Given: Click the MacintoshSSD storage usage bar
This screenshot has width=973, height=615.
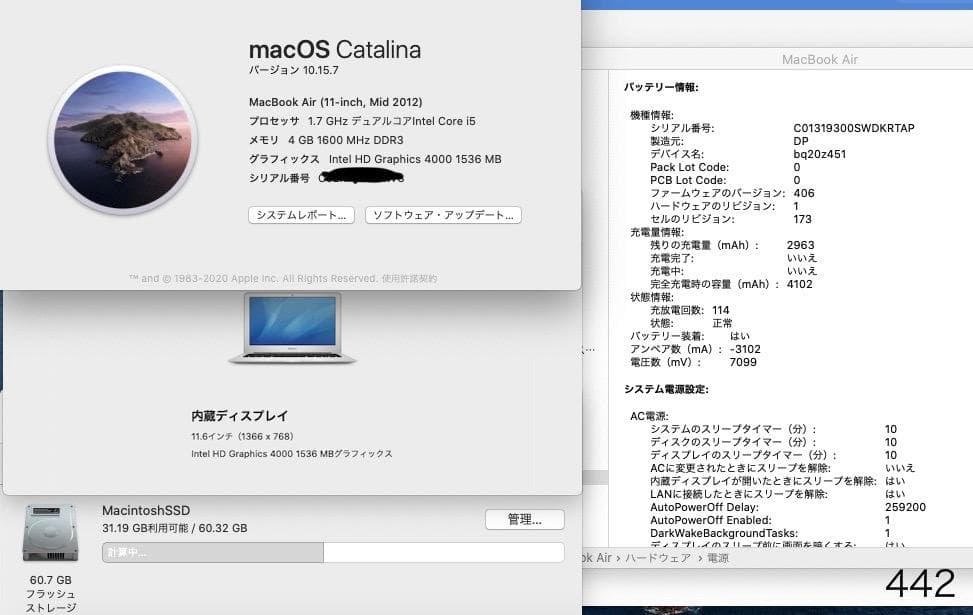Looking at the screenshot, I should pyautogui.click(x=333, y=552).
